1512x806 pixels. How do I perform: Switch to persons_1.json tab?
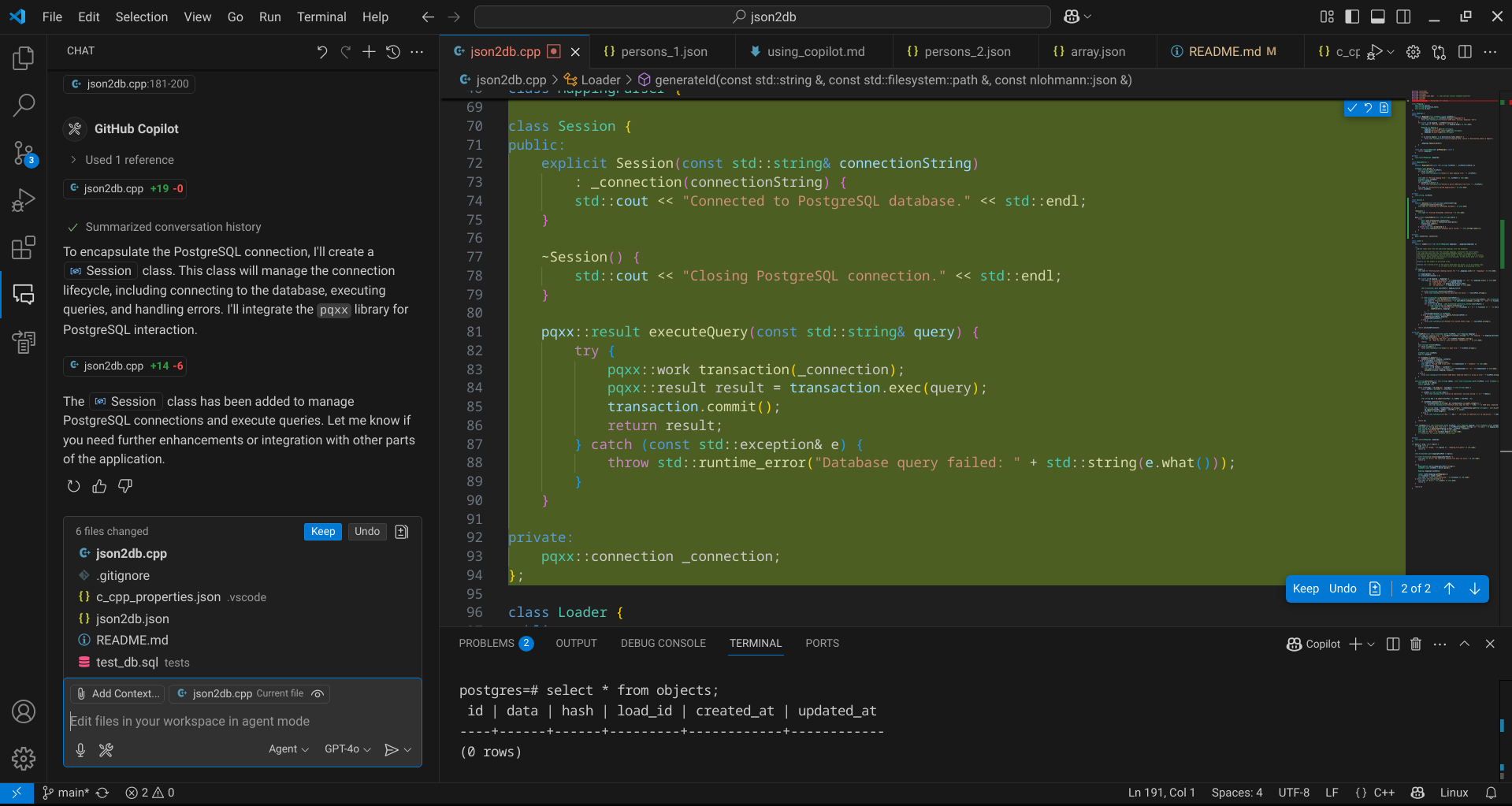(x=663, y=51)
